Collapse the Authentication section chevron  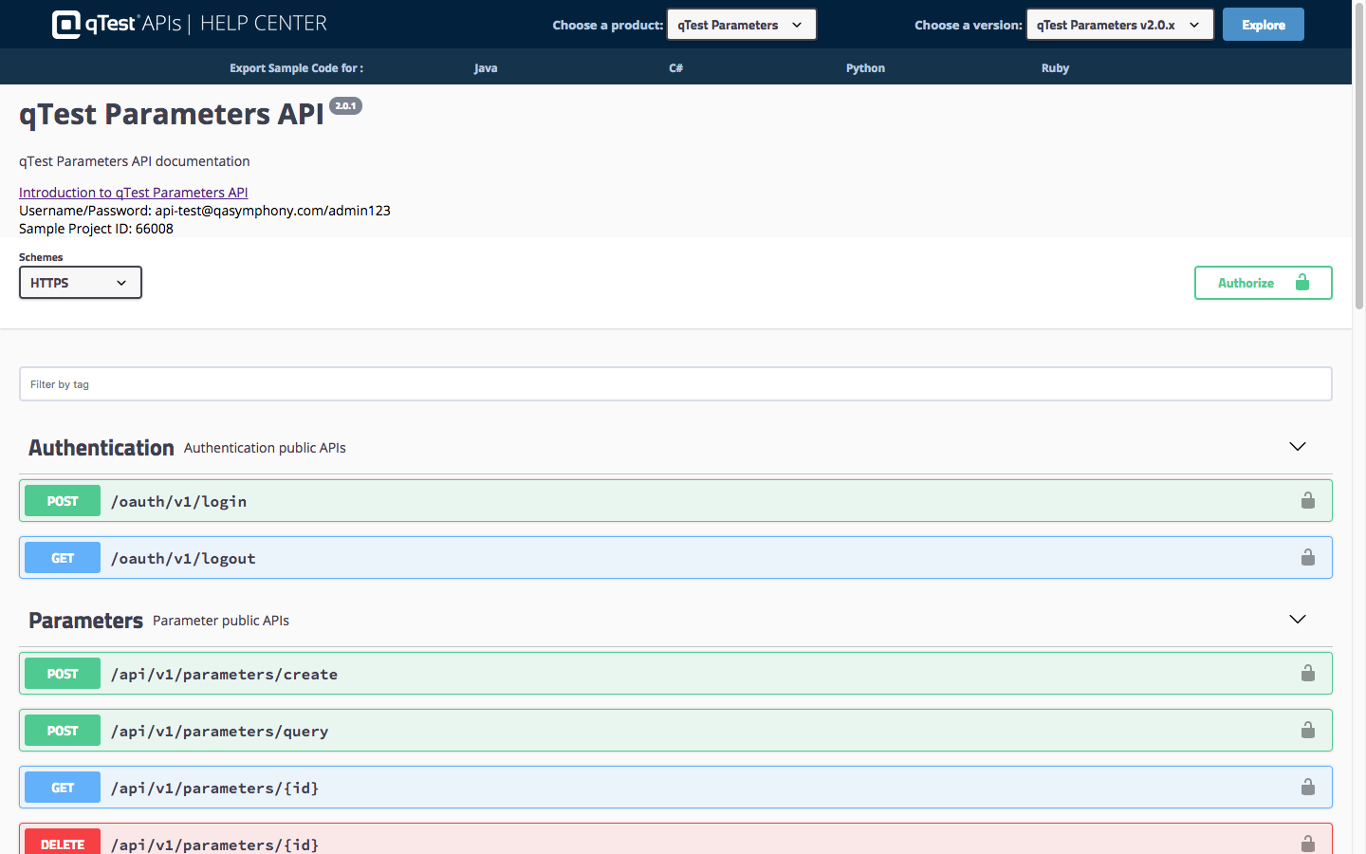pyautogui.click(x=1297, y=447)
